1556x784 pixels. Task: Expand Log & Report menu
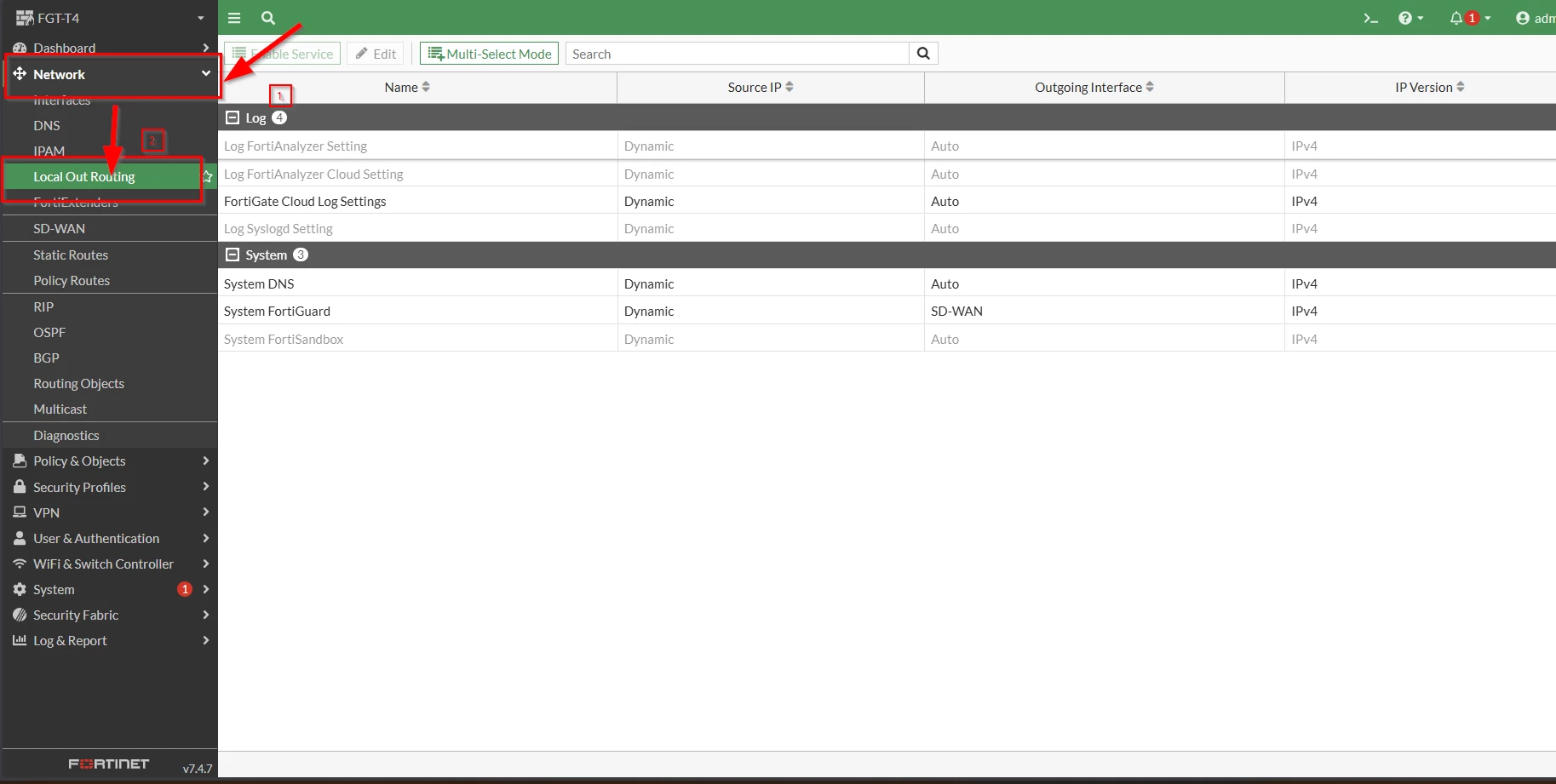(109, 640)
